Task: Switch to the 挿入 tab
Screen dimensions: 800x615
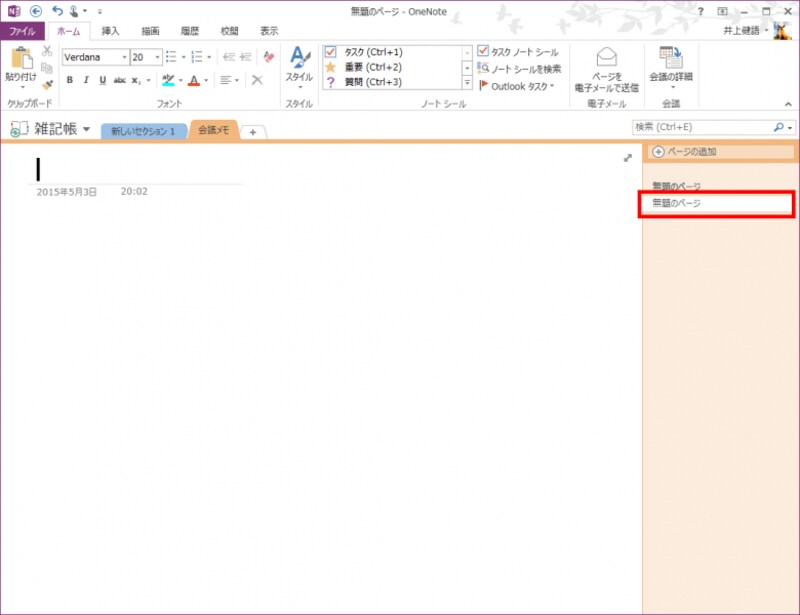Action: click(110, 31)
